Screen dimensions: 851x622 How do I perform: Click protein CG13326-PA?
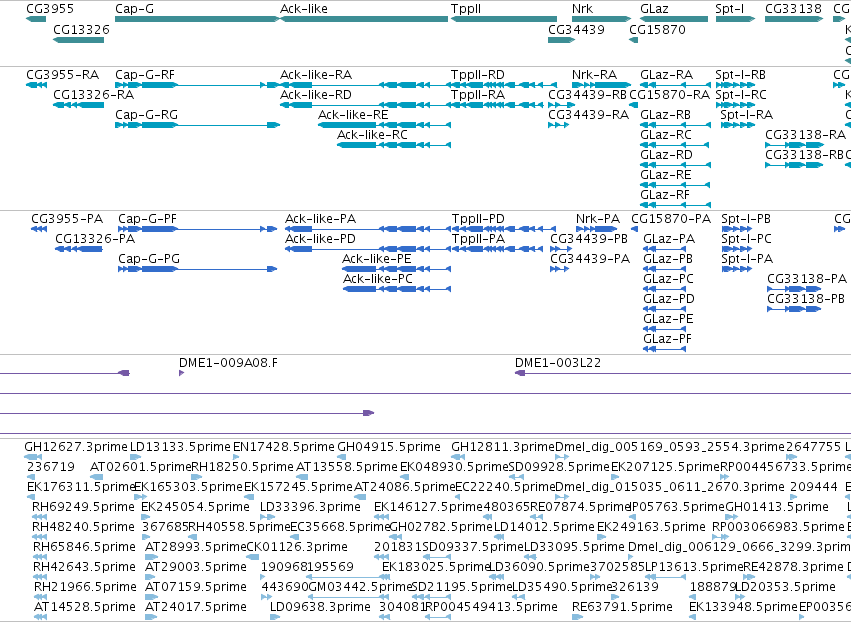coord(95,239)
